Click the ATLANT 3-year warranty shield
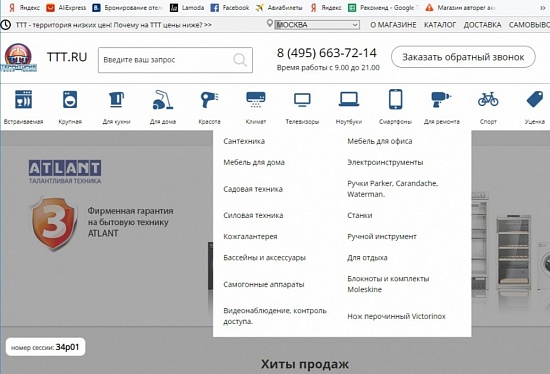 54,223
